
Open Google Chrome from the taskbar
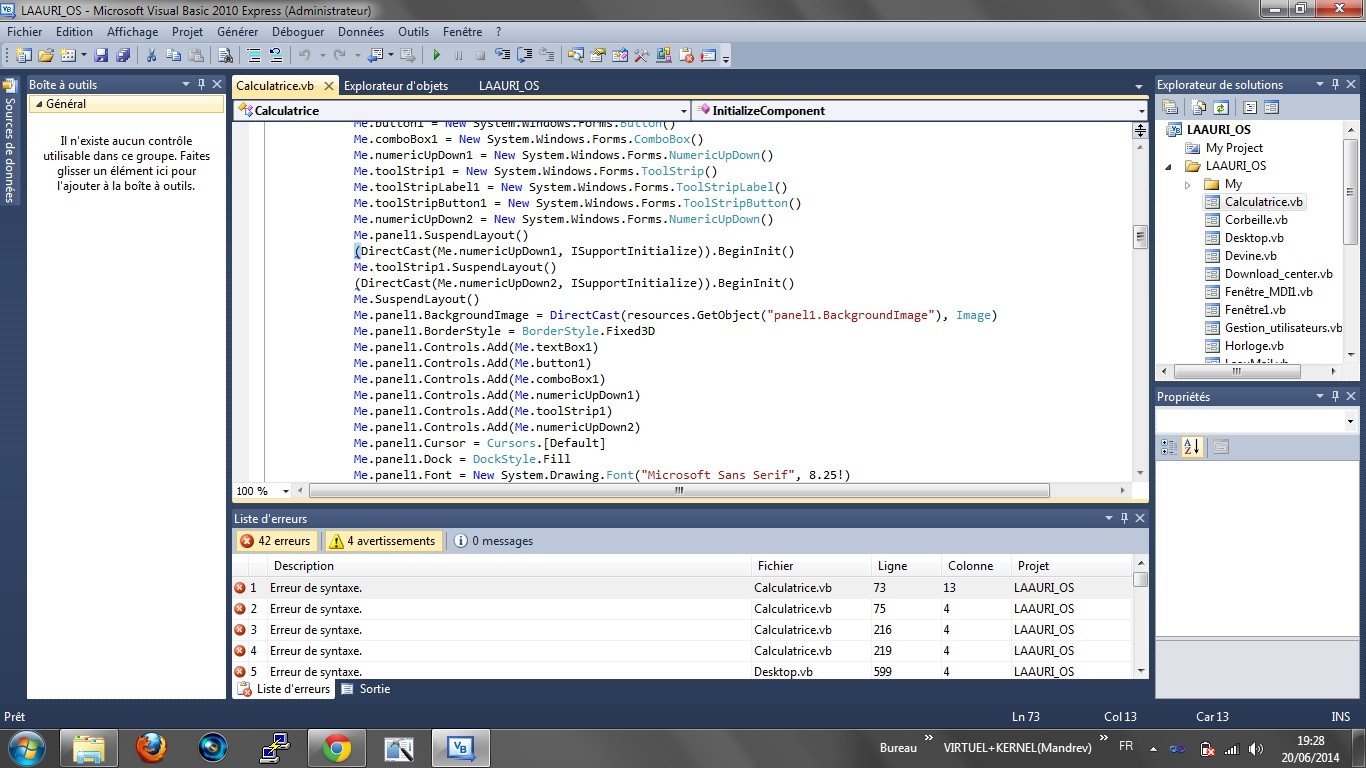point(336,747)
